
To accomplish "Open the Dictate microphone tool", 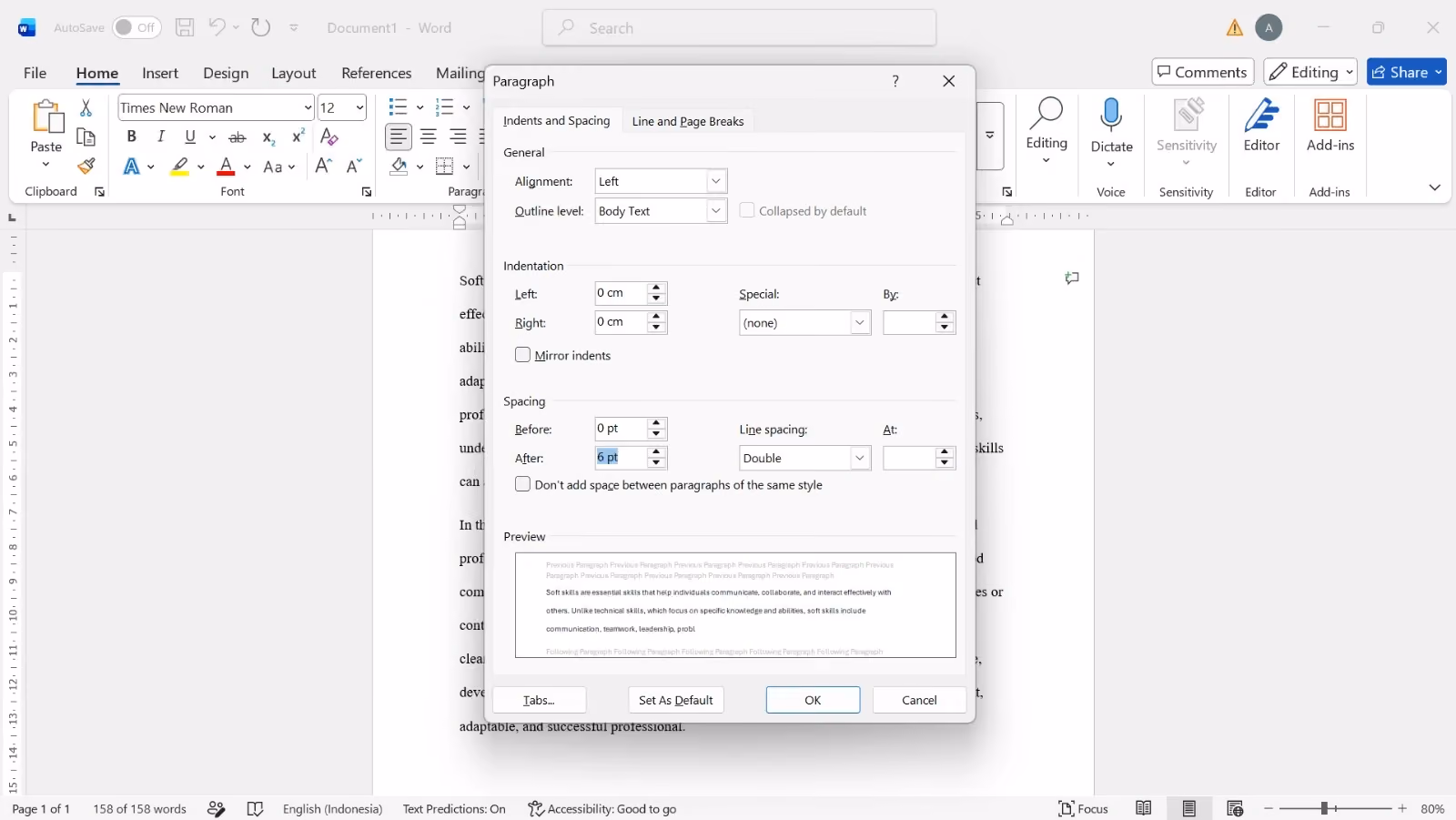I will [1111, 133].
